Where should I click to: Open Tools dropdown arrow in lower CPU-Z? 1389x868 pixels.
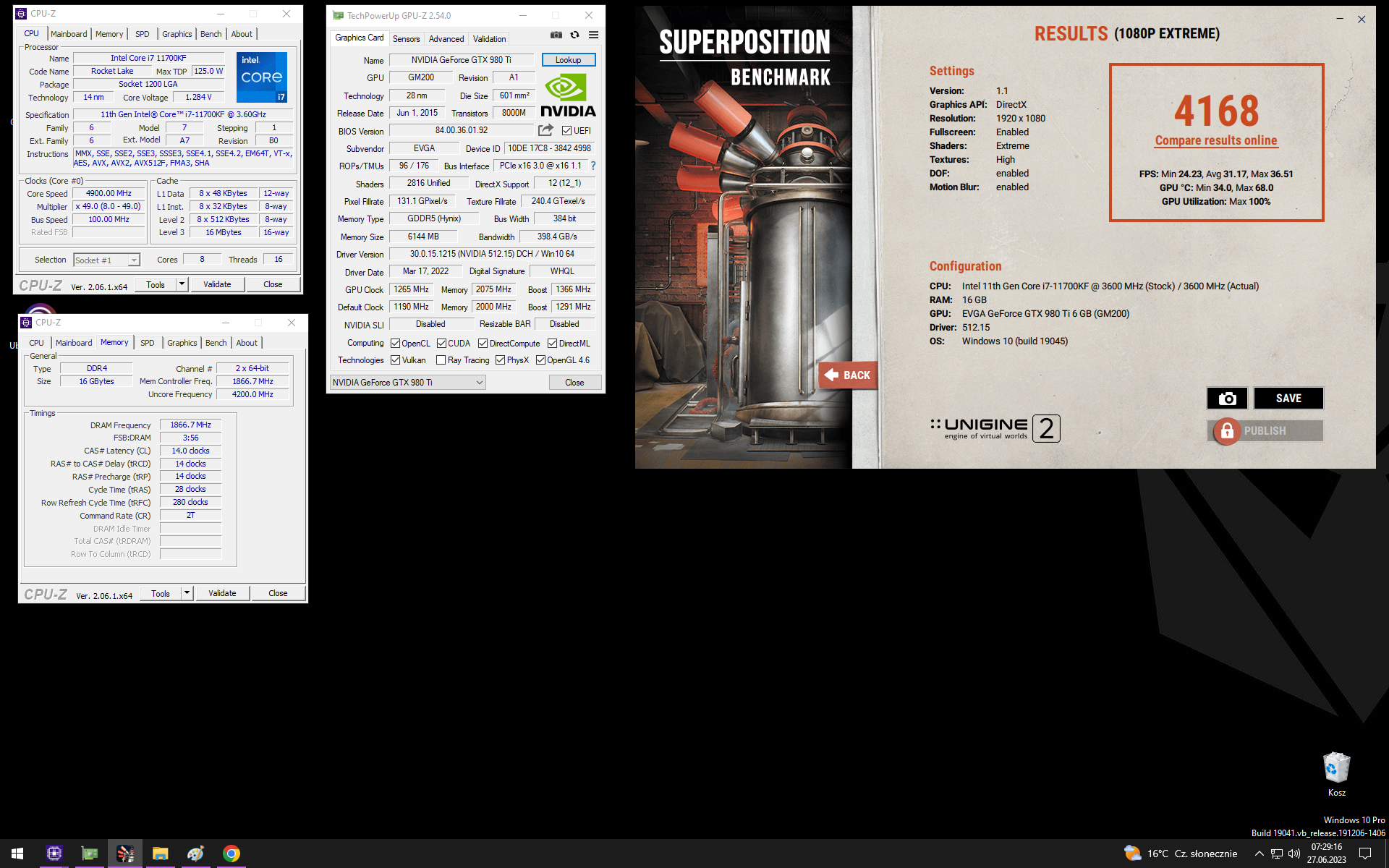tap(187, 593)
